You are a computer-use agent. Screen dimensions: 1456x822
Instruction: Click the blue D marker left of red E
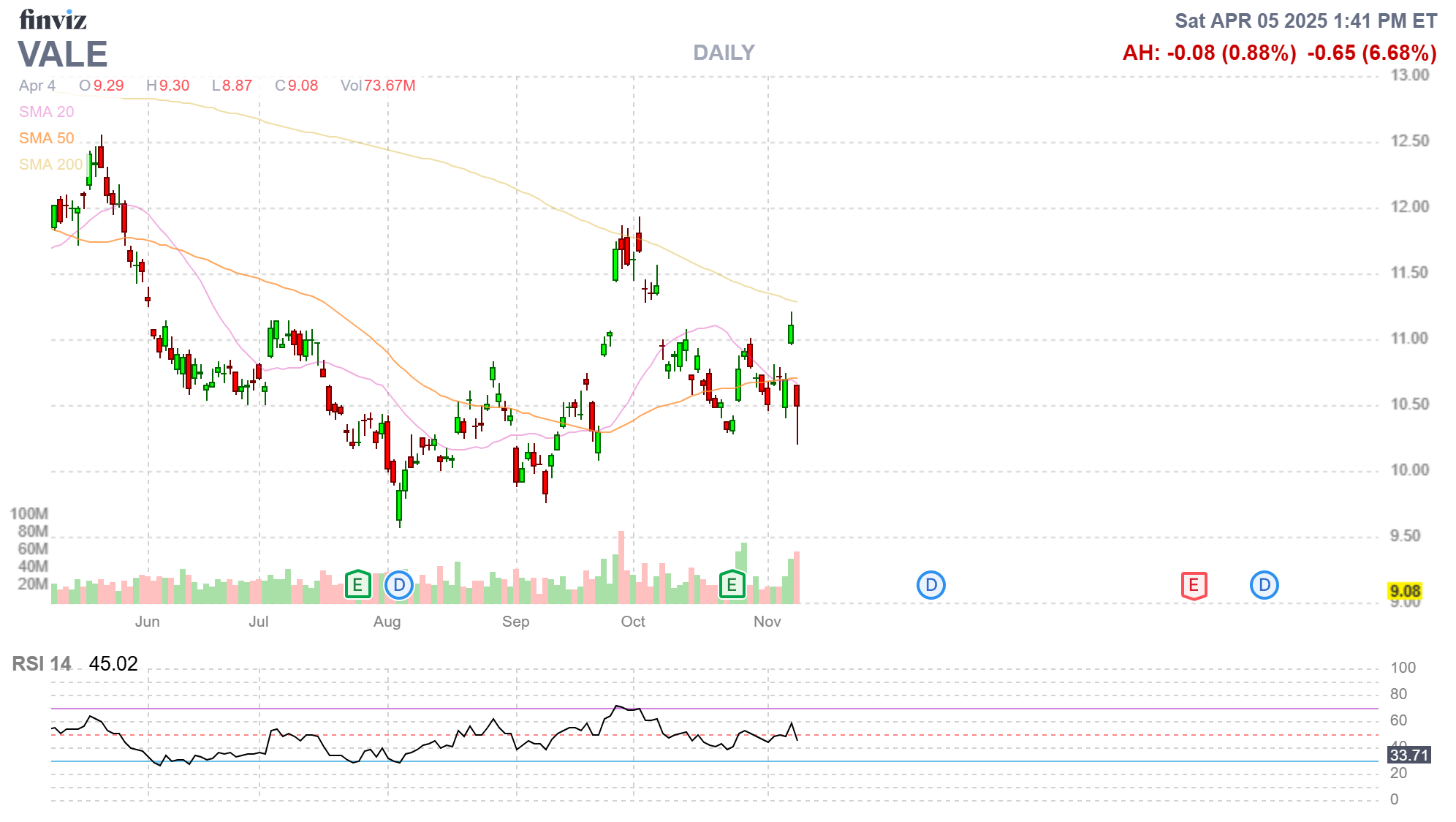(x=931, y=585)
